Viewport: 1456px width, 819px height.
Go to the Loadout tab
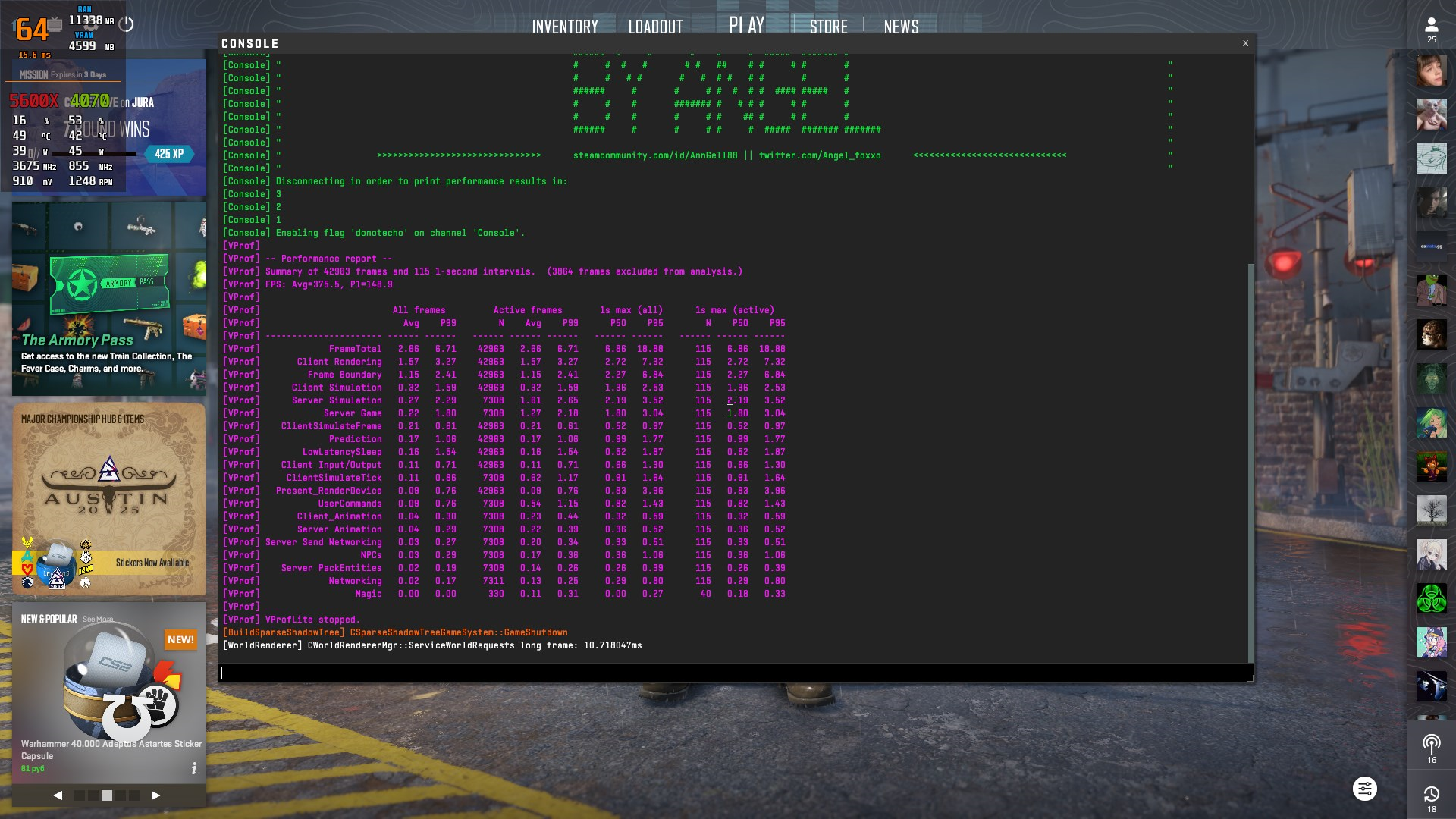point(655,27)
